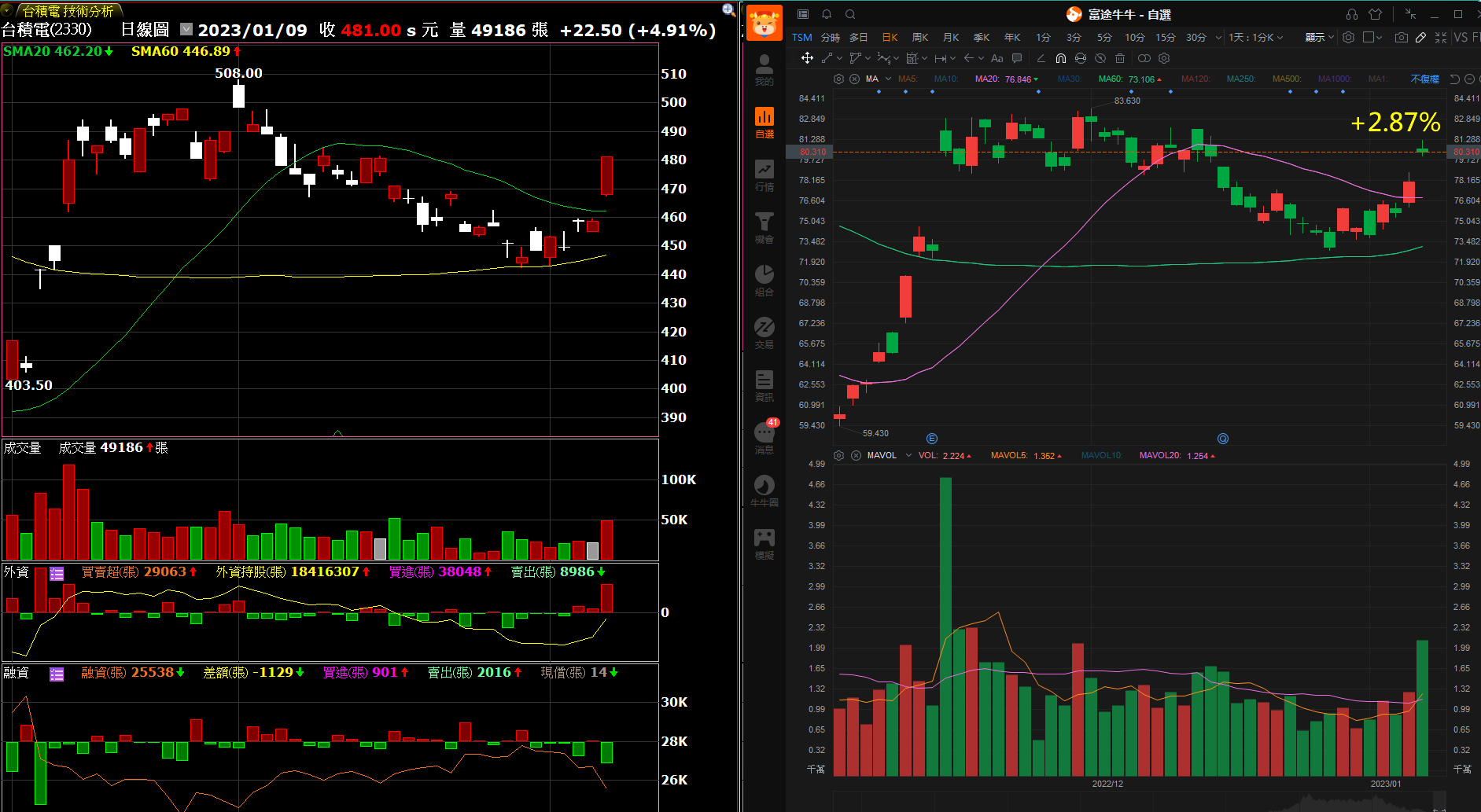Screen dimensions: 1481x812
Task: Expand the MA indicator dropdown
Action: pyautogui.click(x=888, y=79)
